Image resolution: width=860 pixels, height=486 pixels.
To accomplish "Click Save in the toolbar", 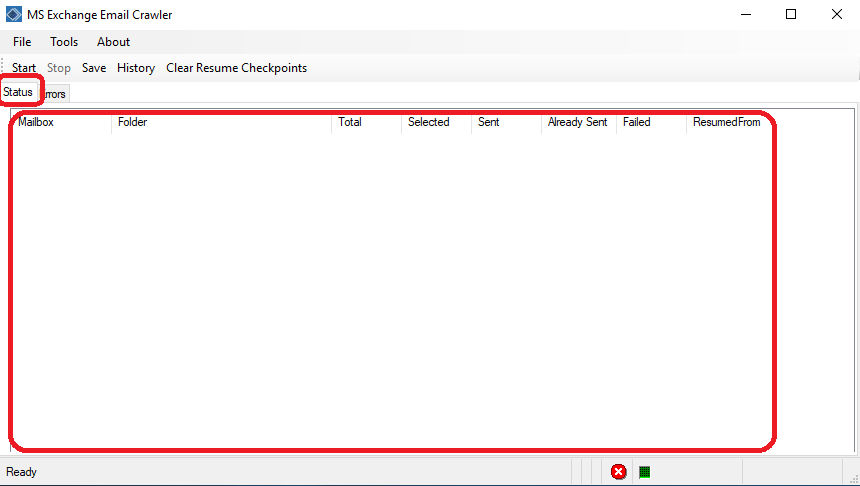I will point(94,68).
